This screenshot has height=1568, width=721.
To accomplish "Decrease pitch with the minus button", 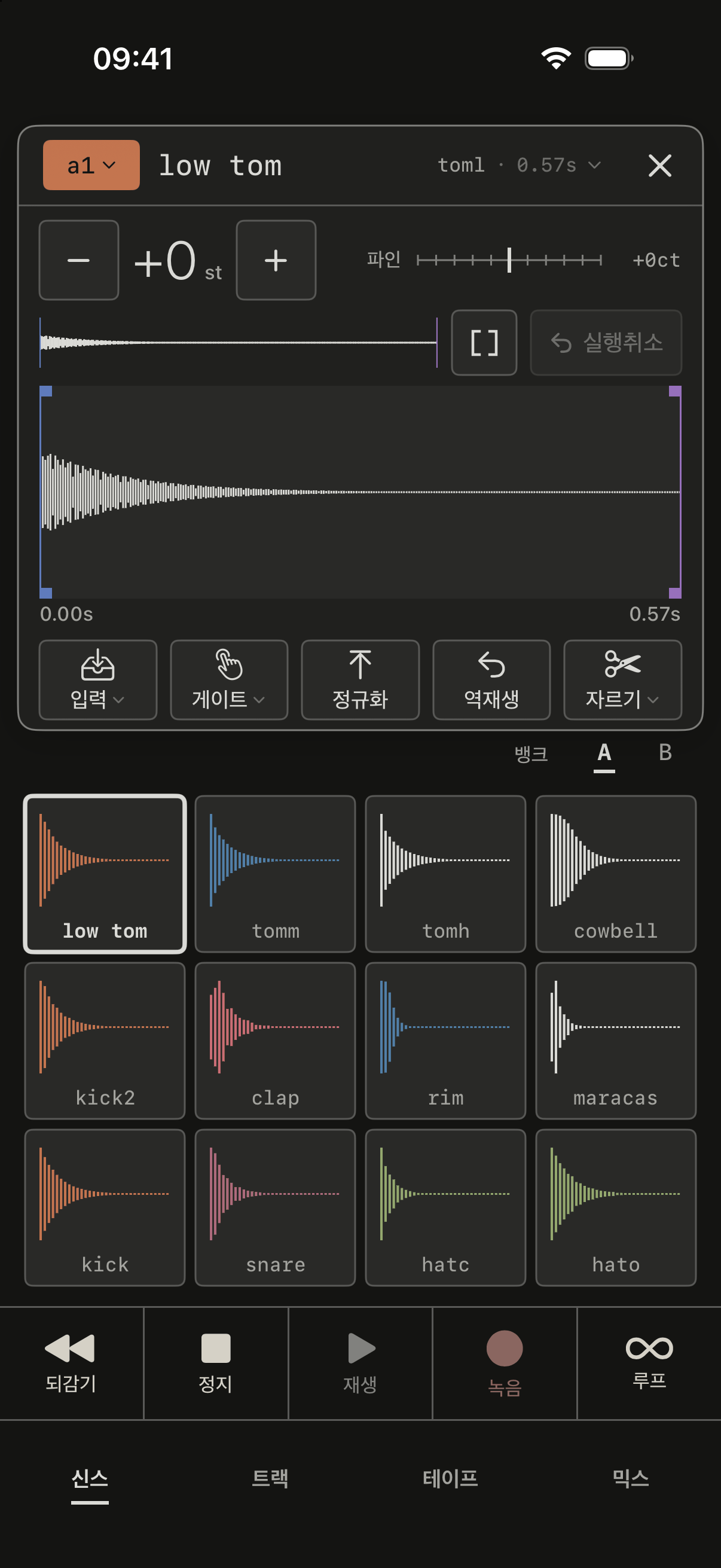I will click(x=78, y=260).
